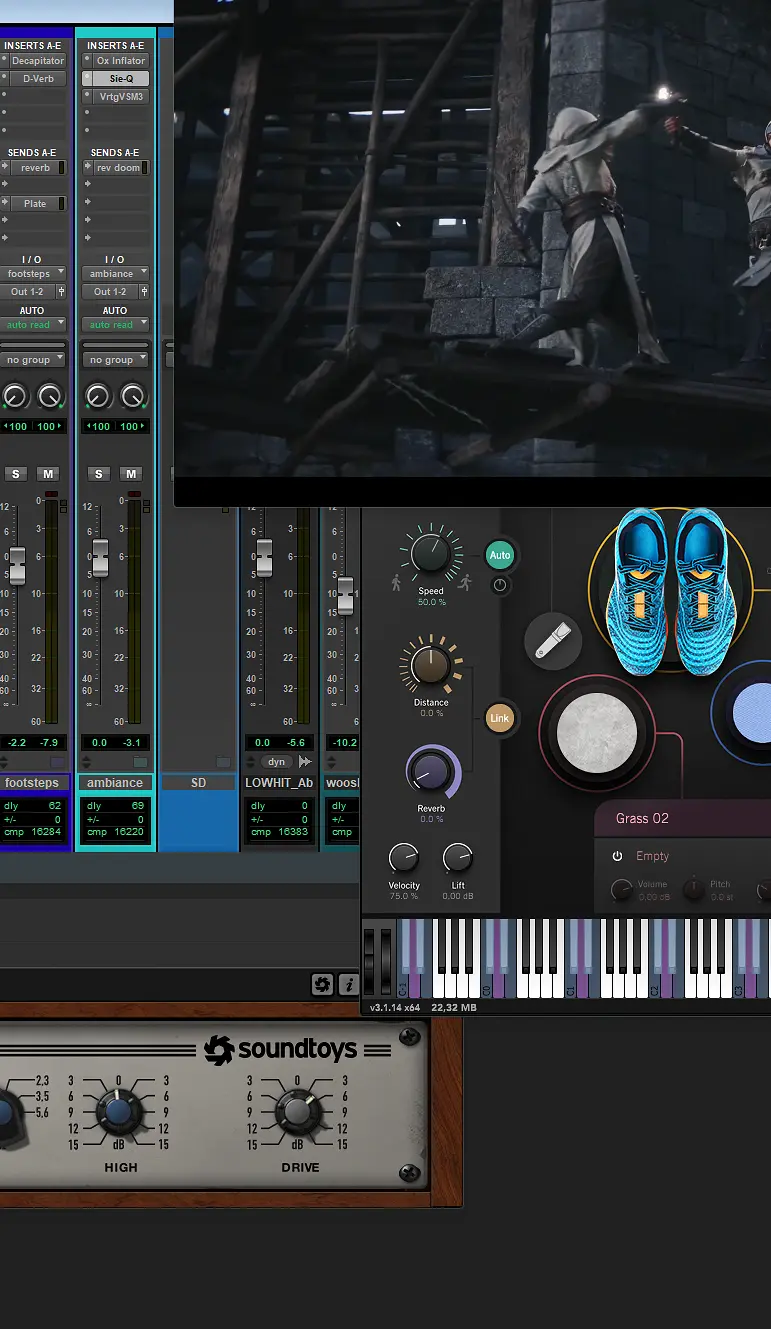771x1329 pixels.
Task: Click the Soundtoys HIGH knob
Action: coord(118,1112)
